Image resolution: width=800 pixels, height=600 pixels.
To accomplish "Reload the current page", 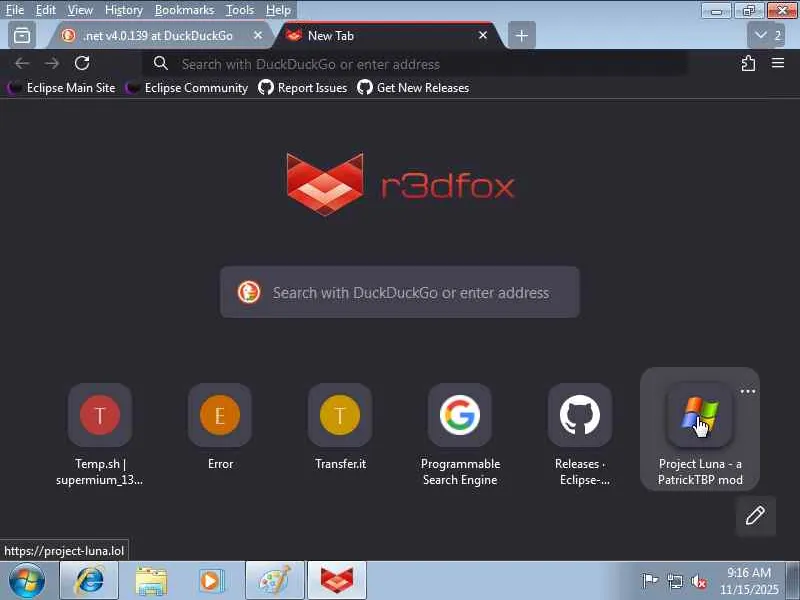I will pyautogui.click(x=82, y=63).
